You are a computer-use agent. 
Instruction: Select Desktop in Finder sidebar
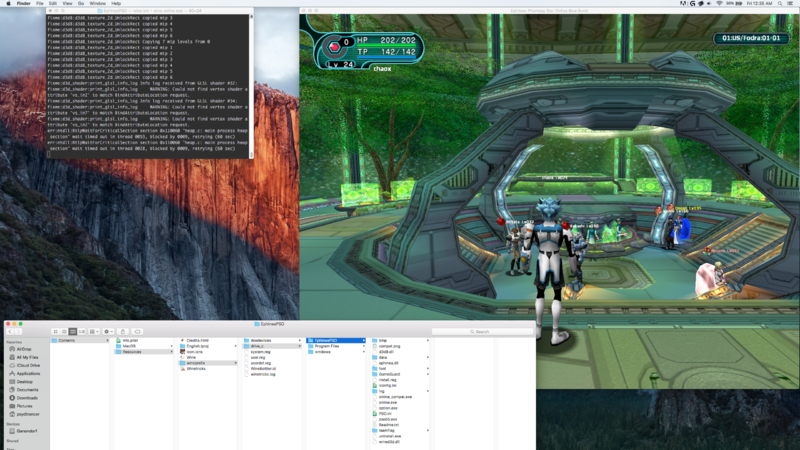tap(24, 382)
